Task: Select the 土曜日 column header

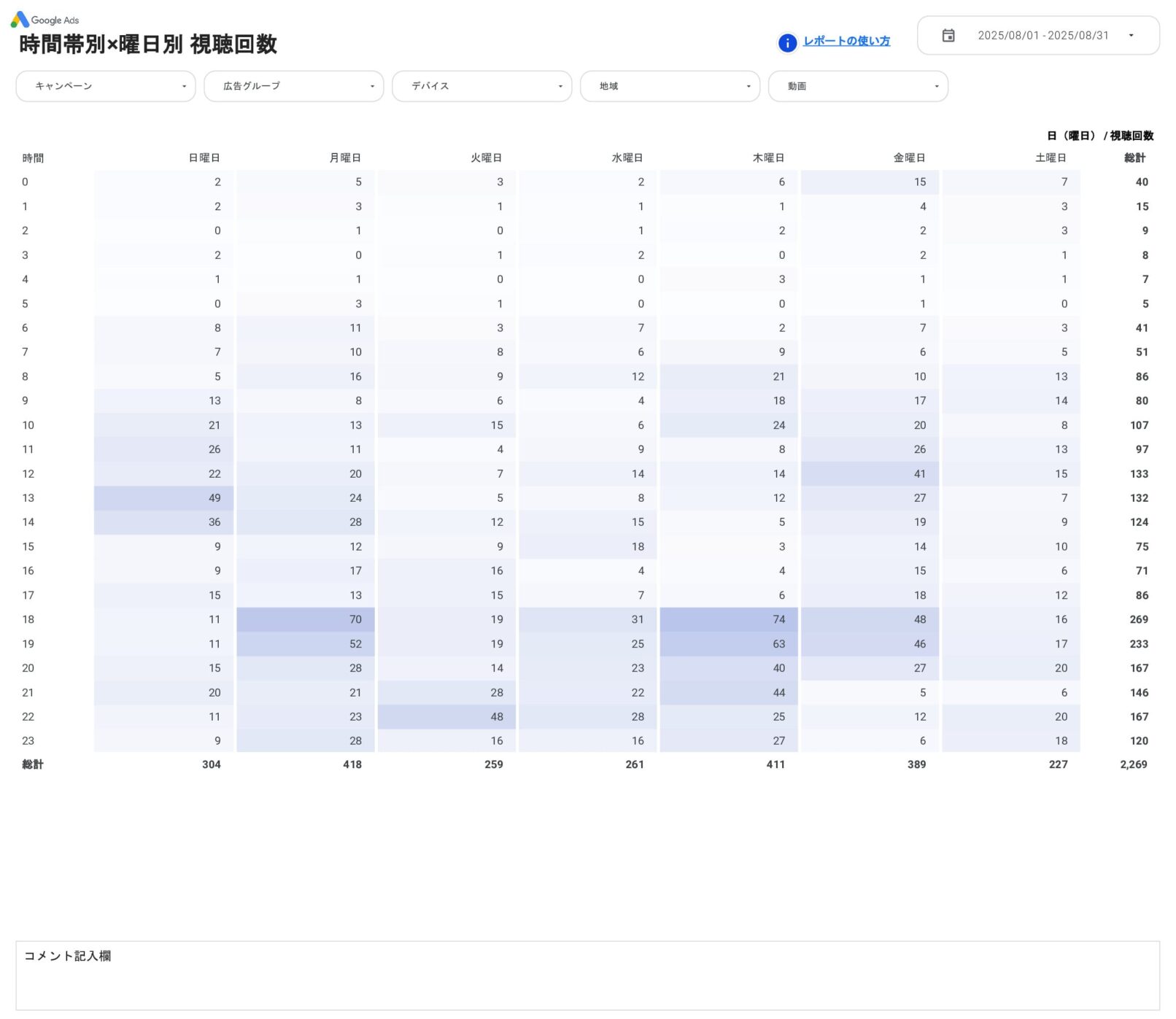Action: tap(1051, 157)
